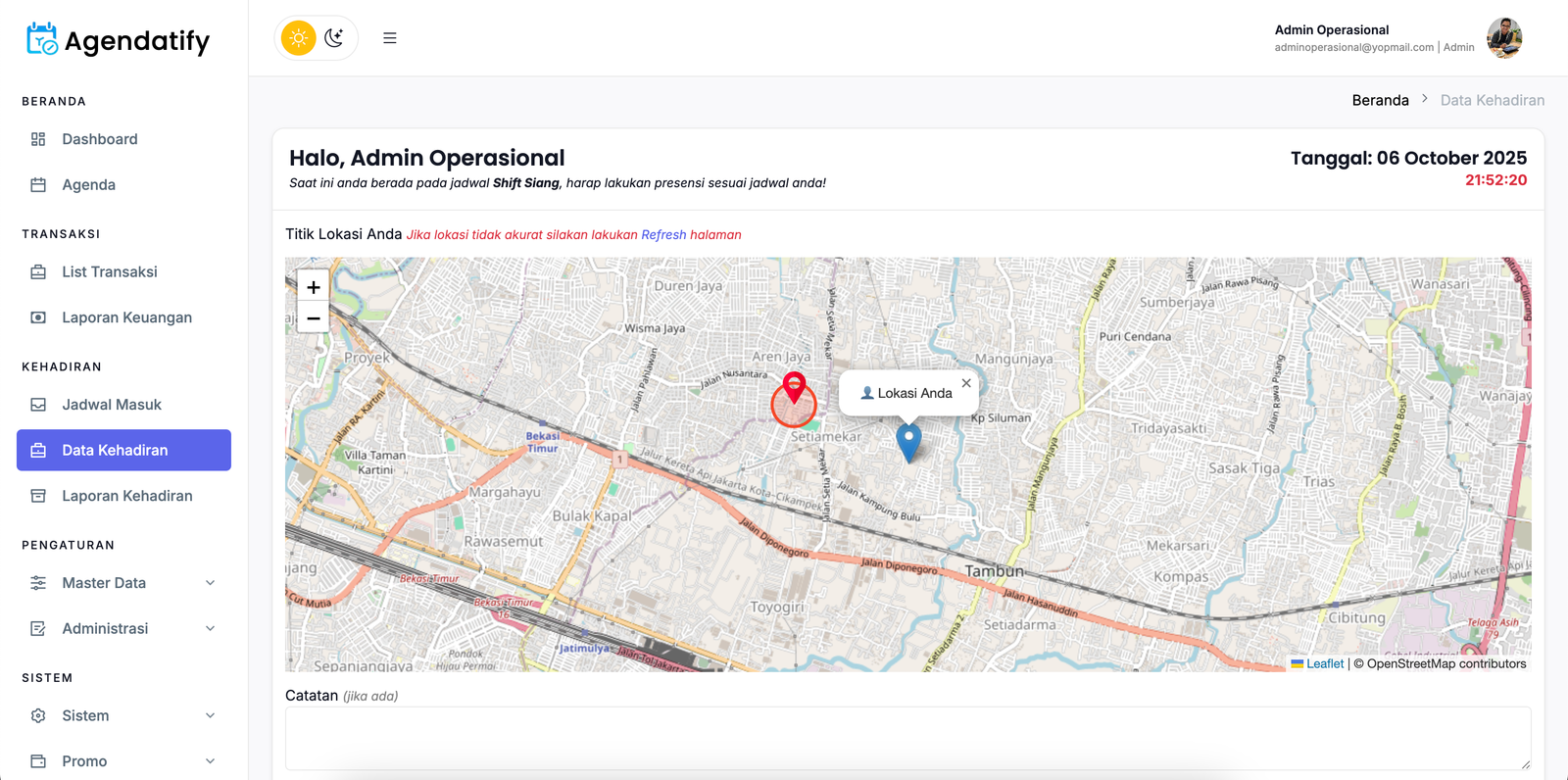This screenshot has width=1568, height=780.
Task: Click the Catatan notes text field
Action: [x=907, y=738]
